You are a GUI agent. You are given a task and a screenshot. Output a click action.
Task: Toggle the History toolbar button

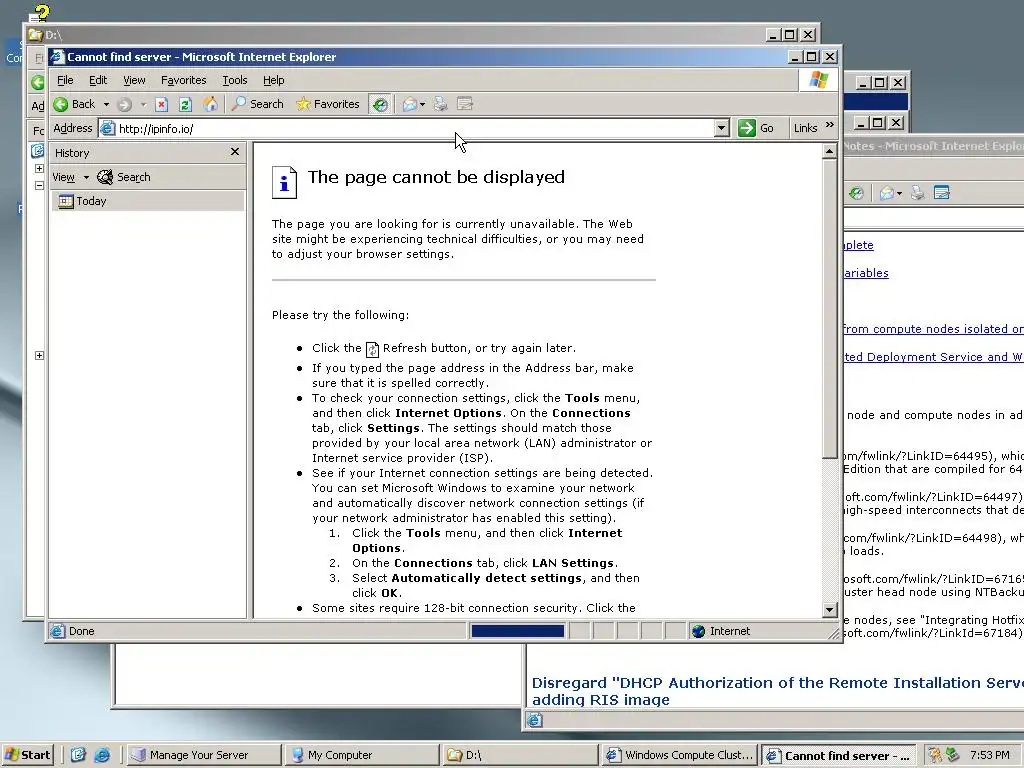coord(380,104)
